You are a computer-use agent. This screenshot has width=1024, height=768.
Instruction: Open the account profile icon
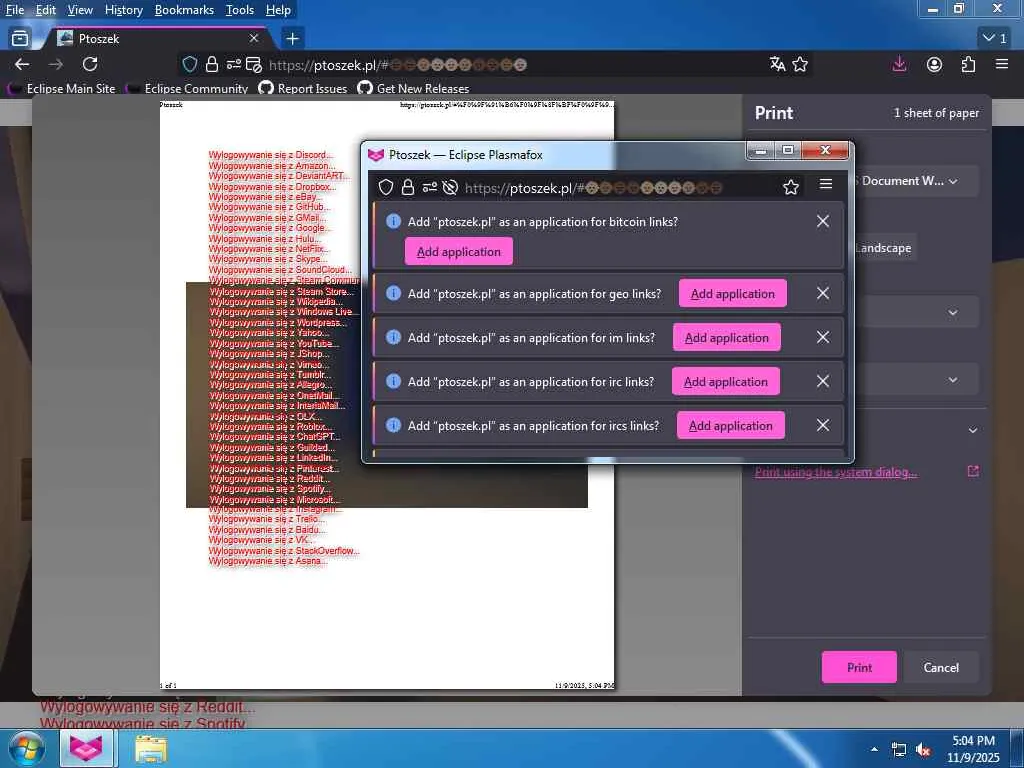click(x=935, y=64)
